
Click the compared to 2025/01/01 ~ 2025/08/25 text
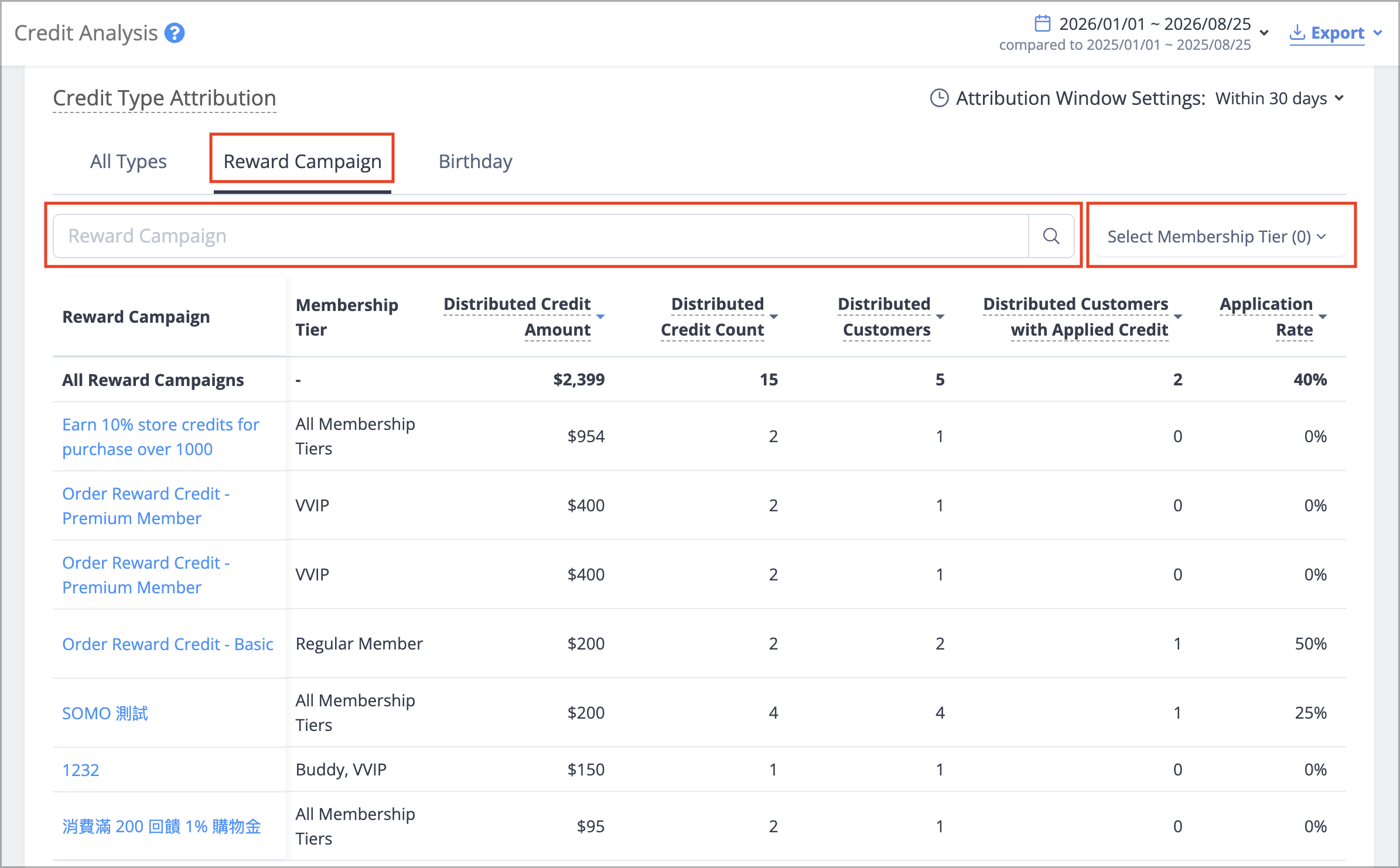point(1125,45)
